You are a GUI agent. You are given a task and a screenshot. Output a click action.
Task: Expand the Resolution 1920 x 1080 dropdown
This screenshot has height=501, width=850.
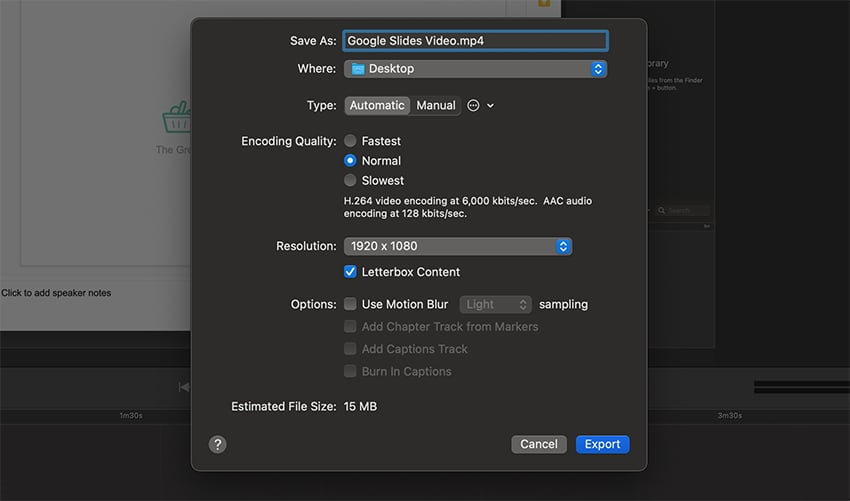coord(458,246)
